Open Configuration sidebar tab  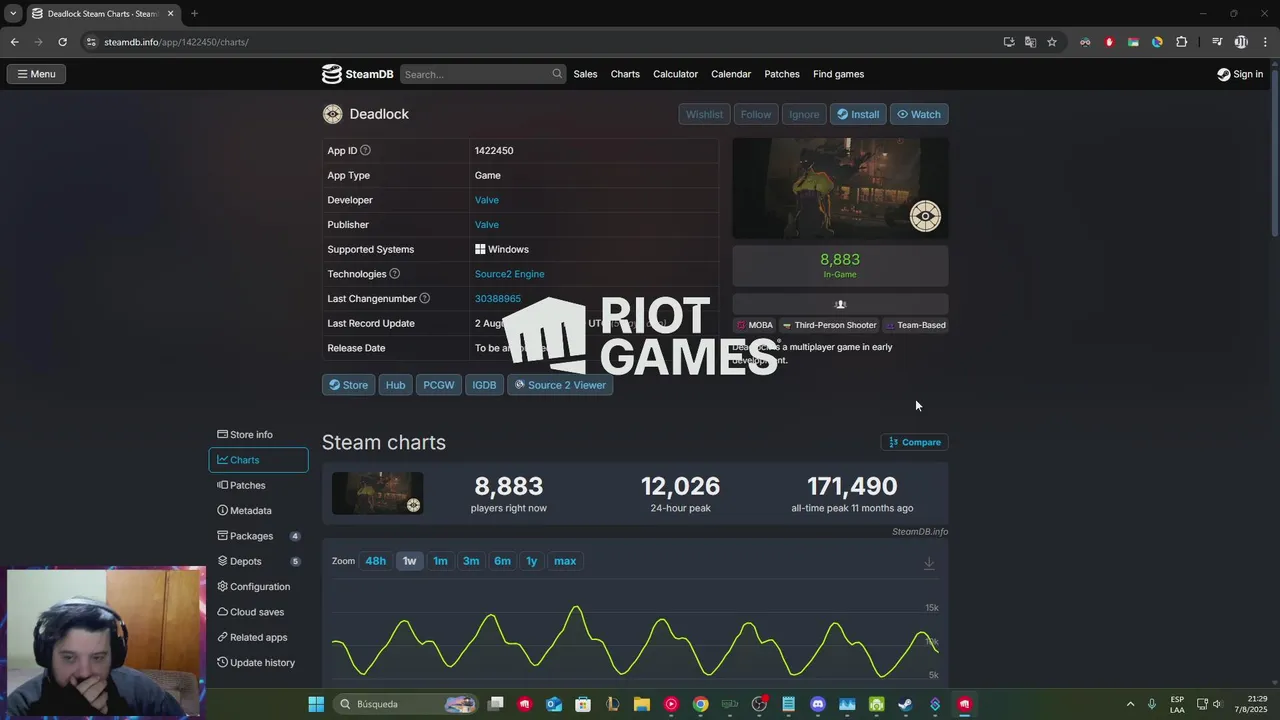click(x=258, y=587)
